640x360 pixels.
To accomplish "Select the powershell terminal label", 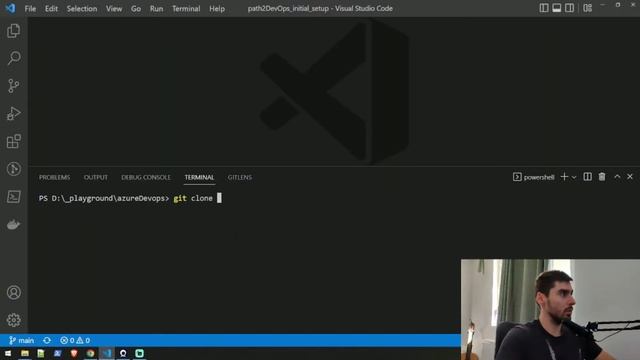I will [534, 177].
